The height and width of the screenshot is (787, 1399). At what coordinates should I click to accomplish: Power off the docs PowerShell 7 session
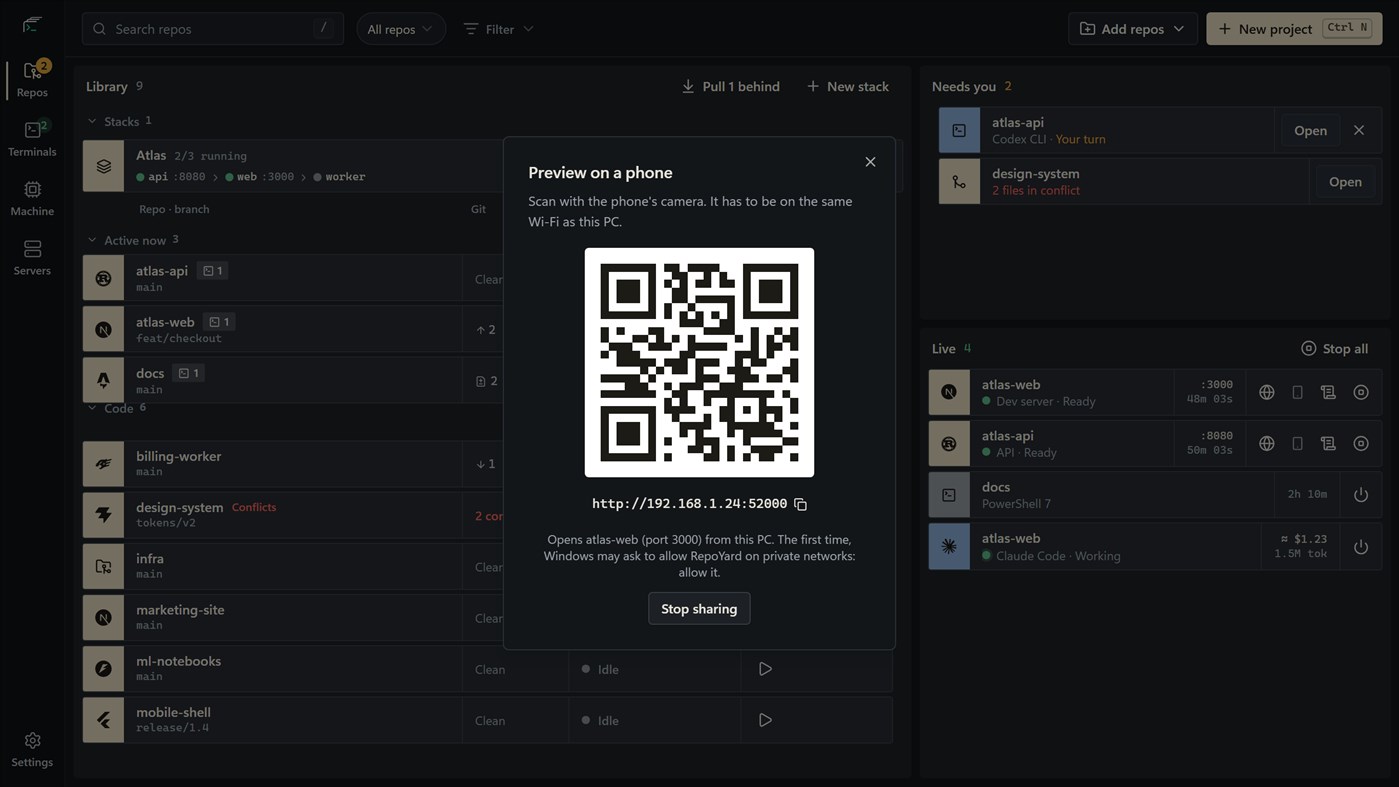pos(1361,495)
